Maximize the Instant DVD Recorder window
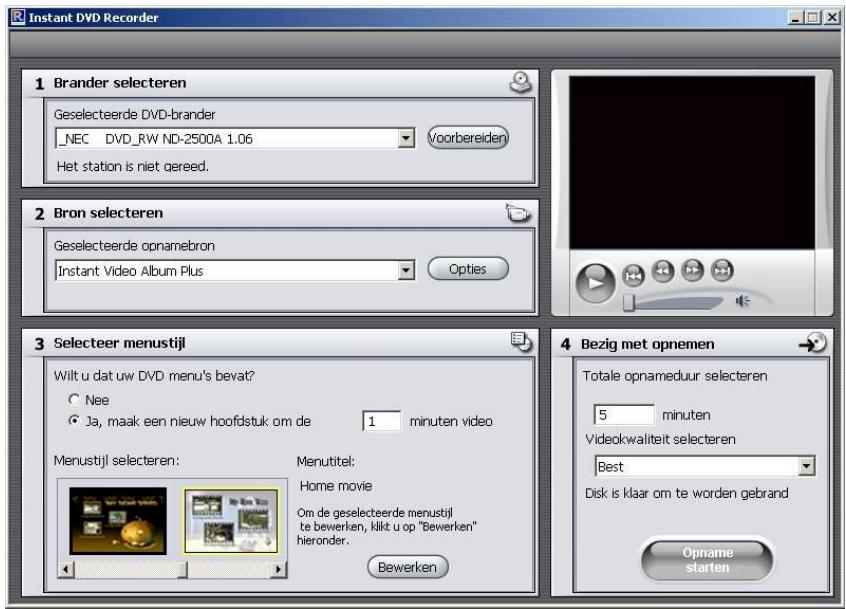 [813, 17]
